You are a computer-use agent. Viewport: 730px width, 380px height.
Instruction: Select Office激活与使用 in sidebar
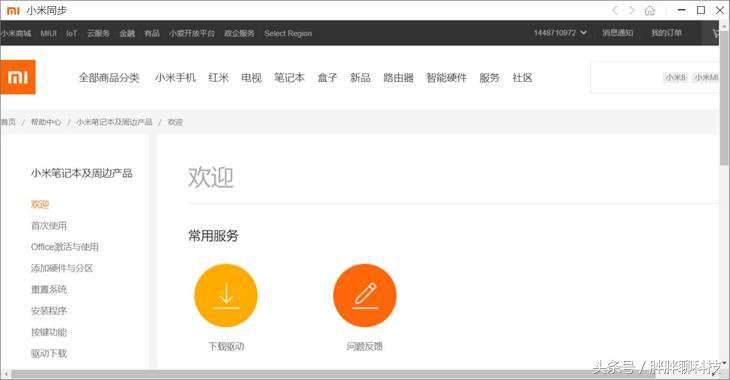pos(65,247)
